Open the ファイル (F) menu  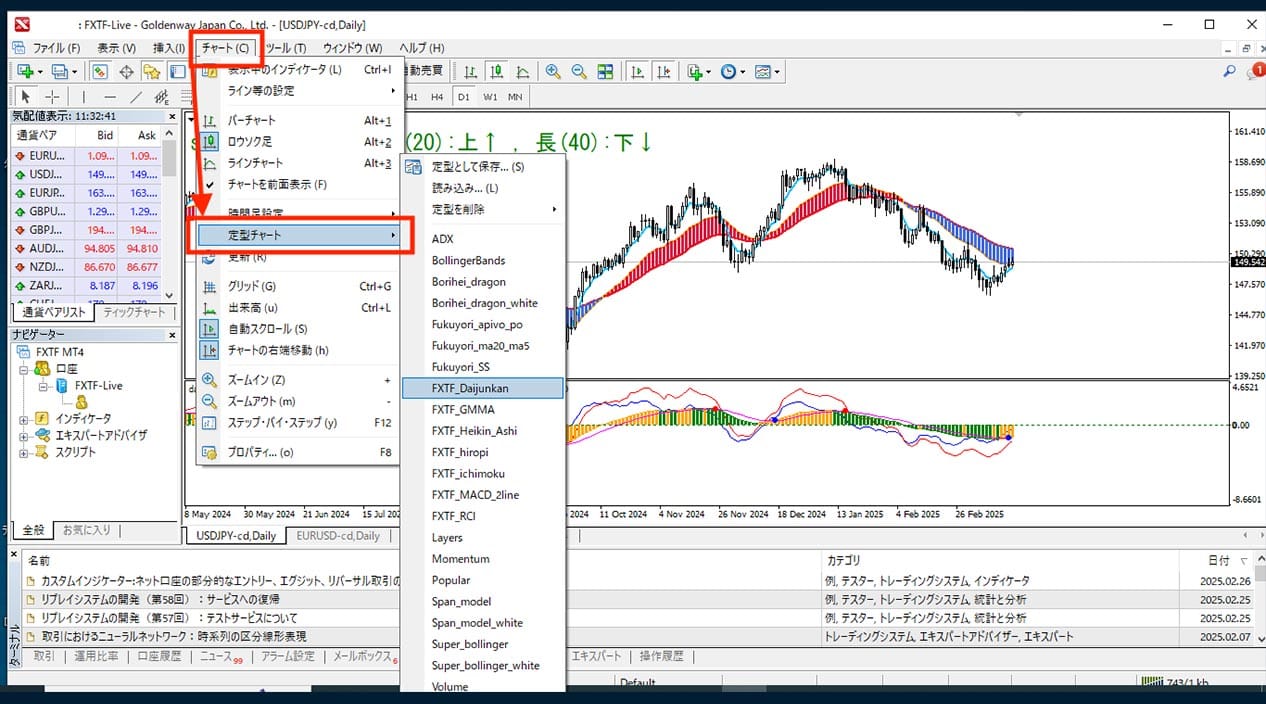pyautogui.click(x=55, y=48)
